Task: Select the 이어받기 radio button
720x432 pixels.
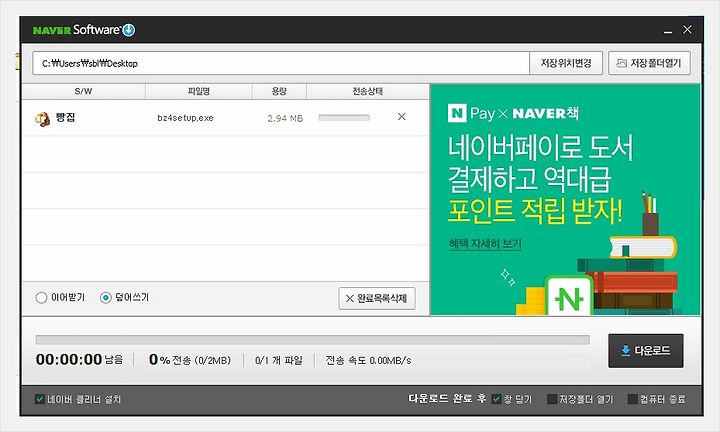Action: coord(41,298)
